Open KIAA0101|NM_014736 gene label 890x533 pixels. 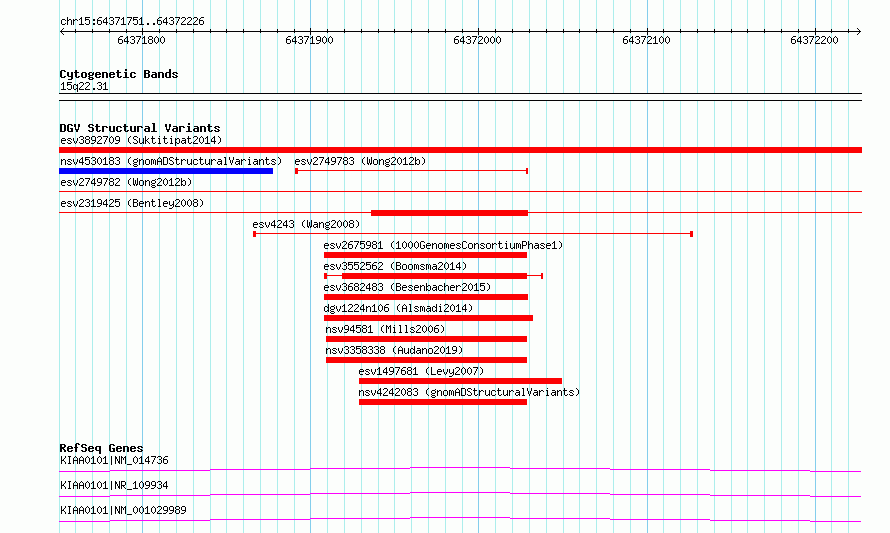(114, 460)
